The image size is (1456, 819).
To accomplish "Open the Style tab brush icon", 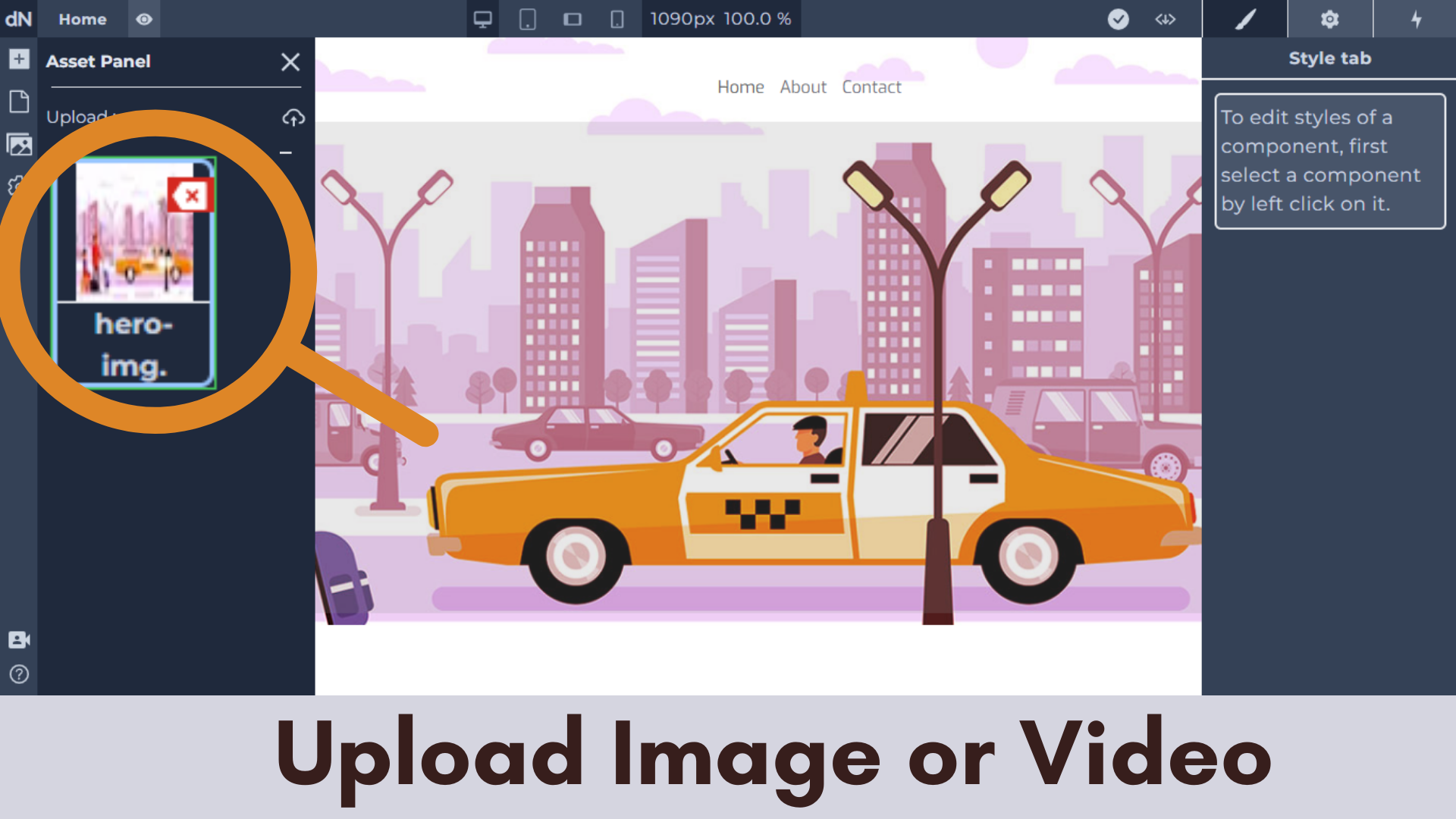I will point(1244,19).
